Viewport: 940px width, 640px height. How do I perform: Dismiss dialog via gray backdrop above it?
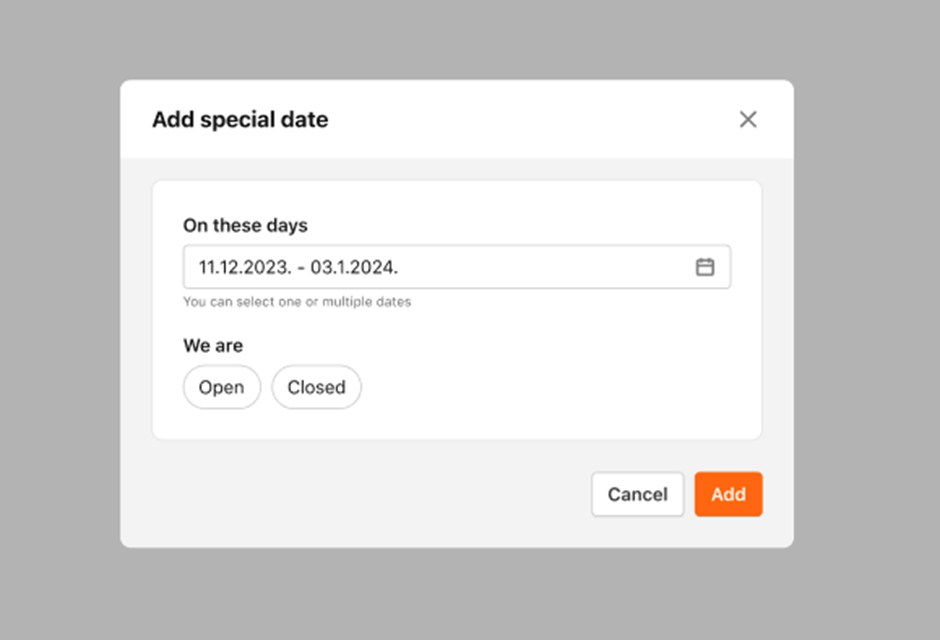tap(457, 39)
